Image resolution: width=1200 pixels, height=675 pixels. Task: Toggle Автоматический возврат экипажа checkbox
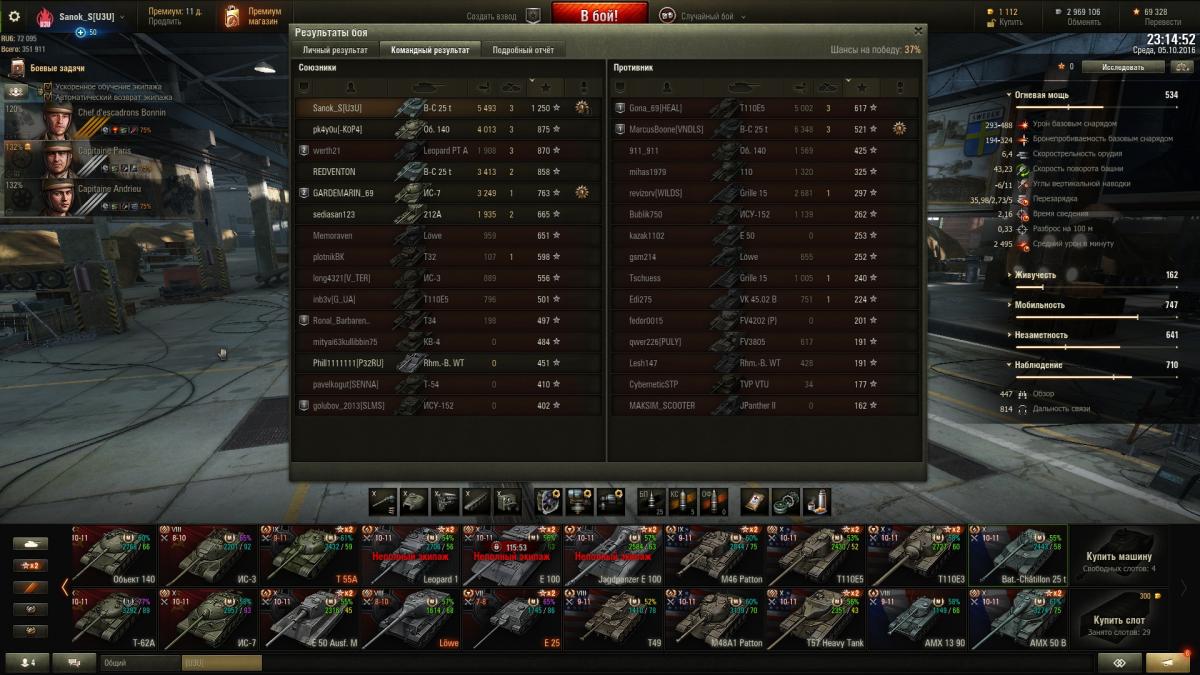tap(47, 97)
